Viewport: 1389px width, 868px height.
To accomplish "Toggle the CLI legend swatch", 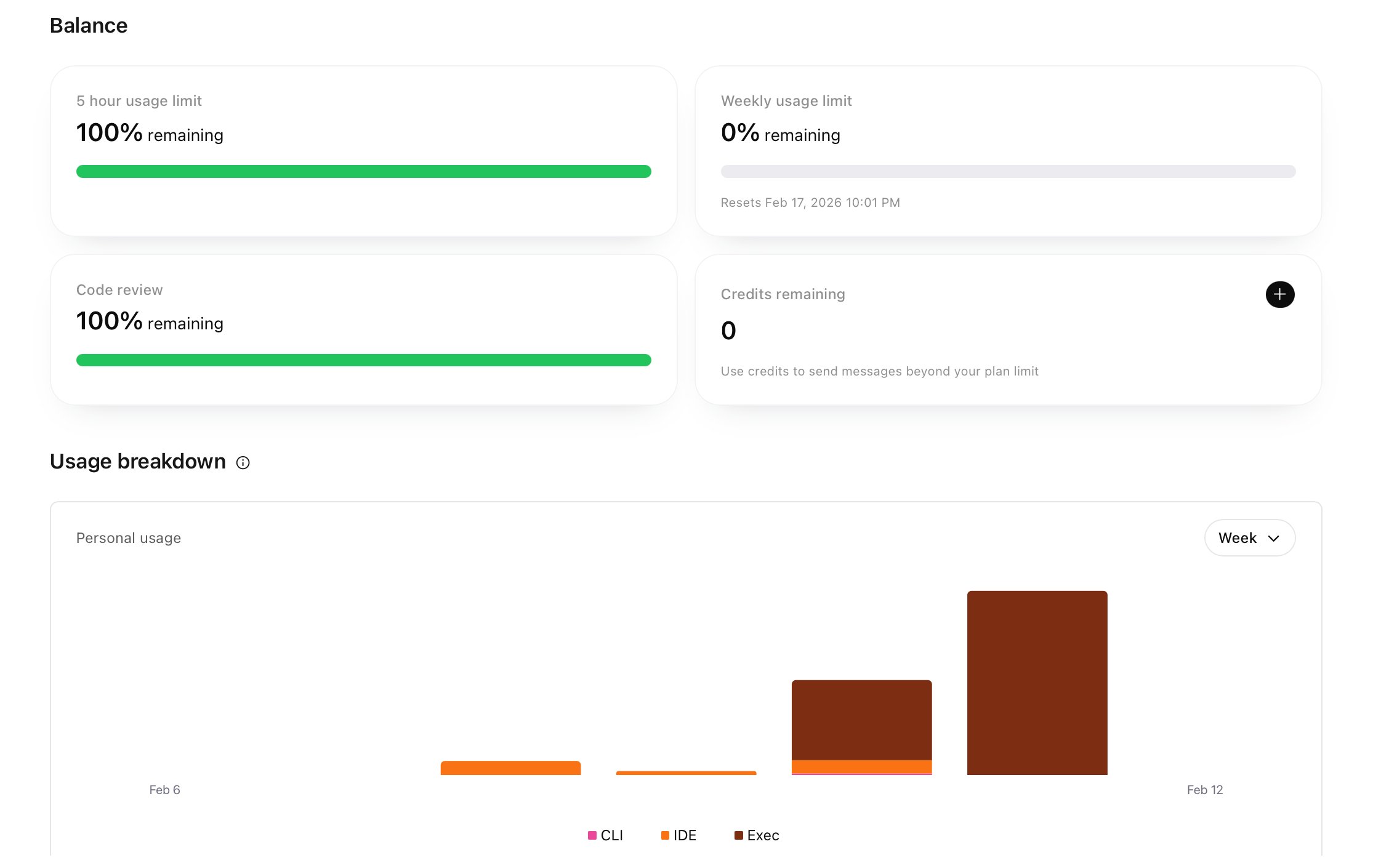I will point(592,835).
